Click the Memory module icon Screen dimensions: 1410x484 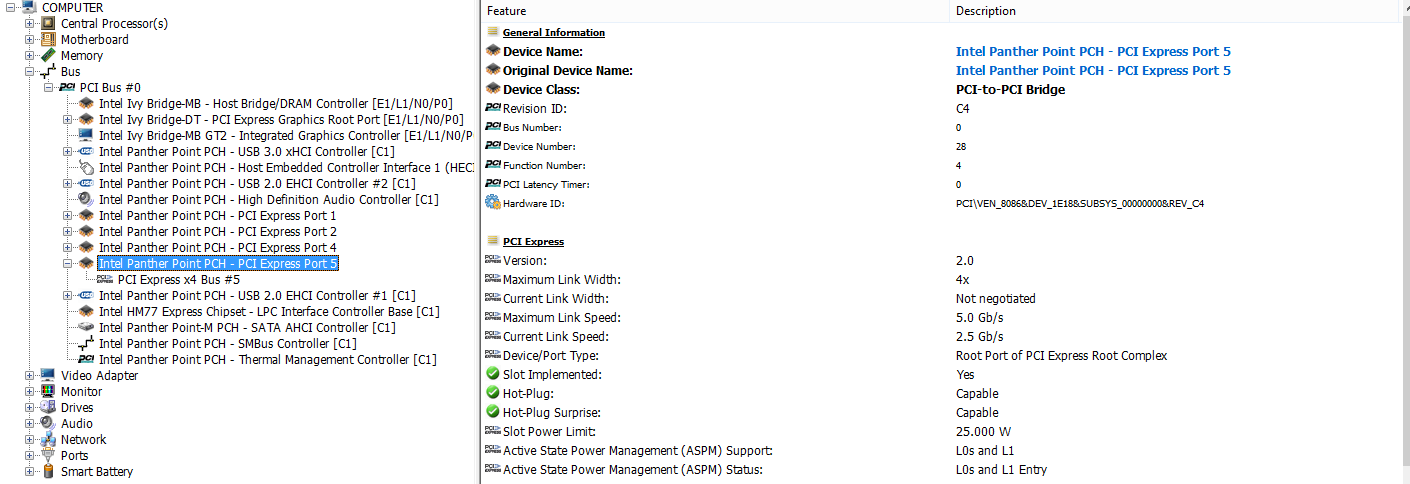click(48, 55)
